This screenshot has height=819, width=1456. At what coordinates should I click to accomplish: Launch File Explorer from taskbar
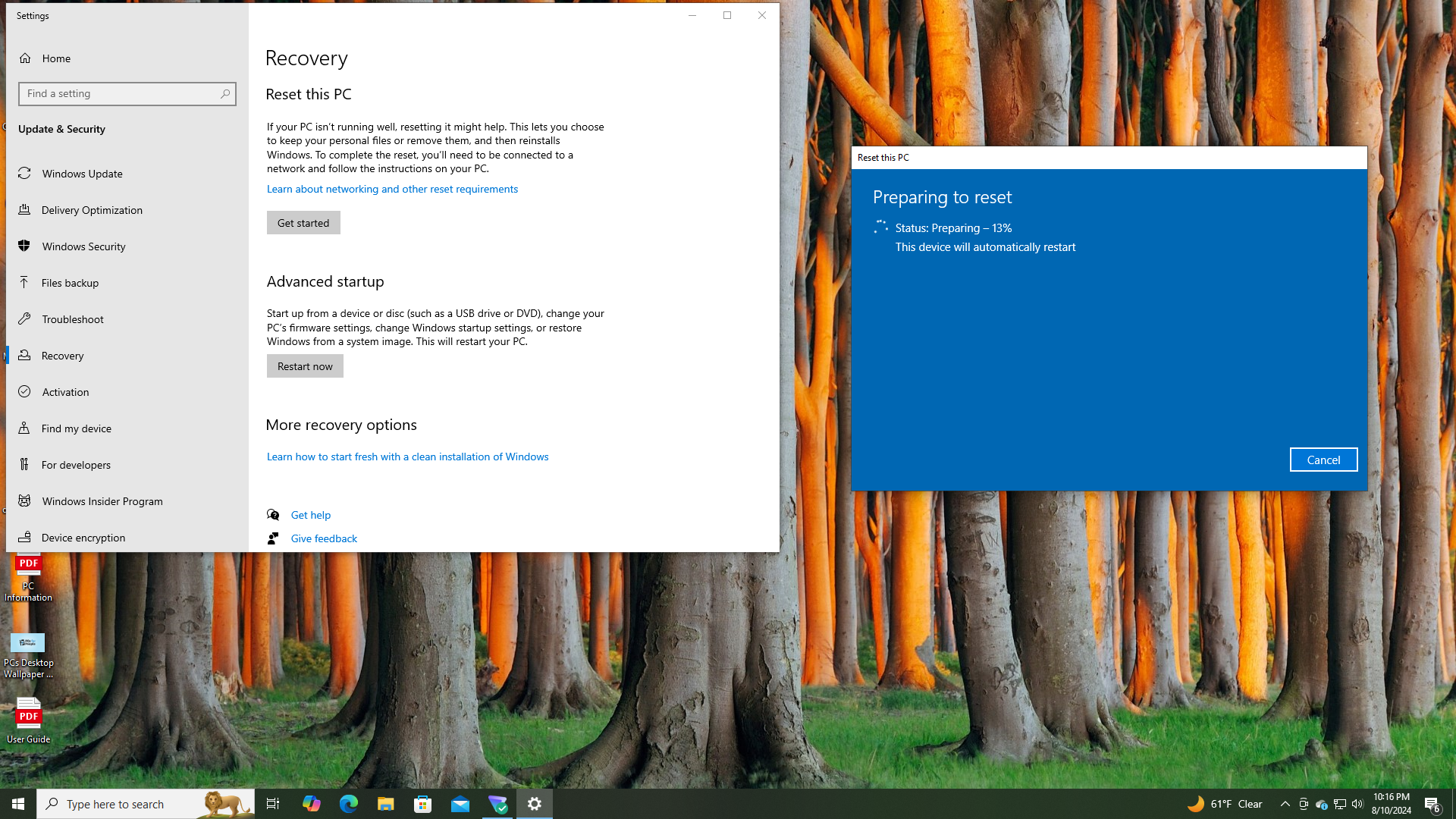pos(385,804)
